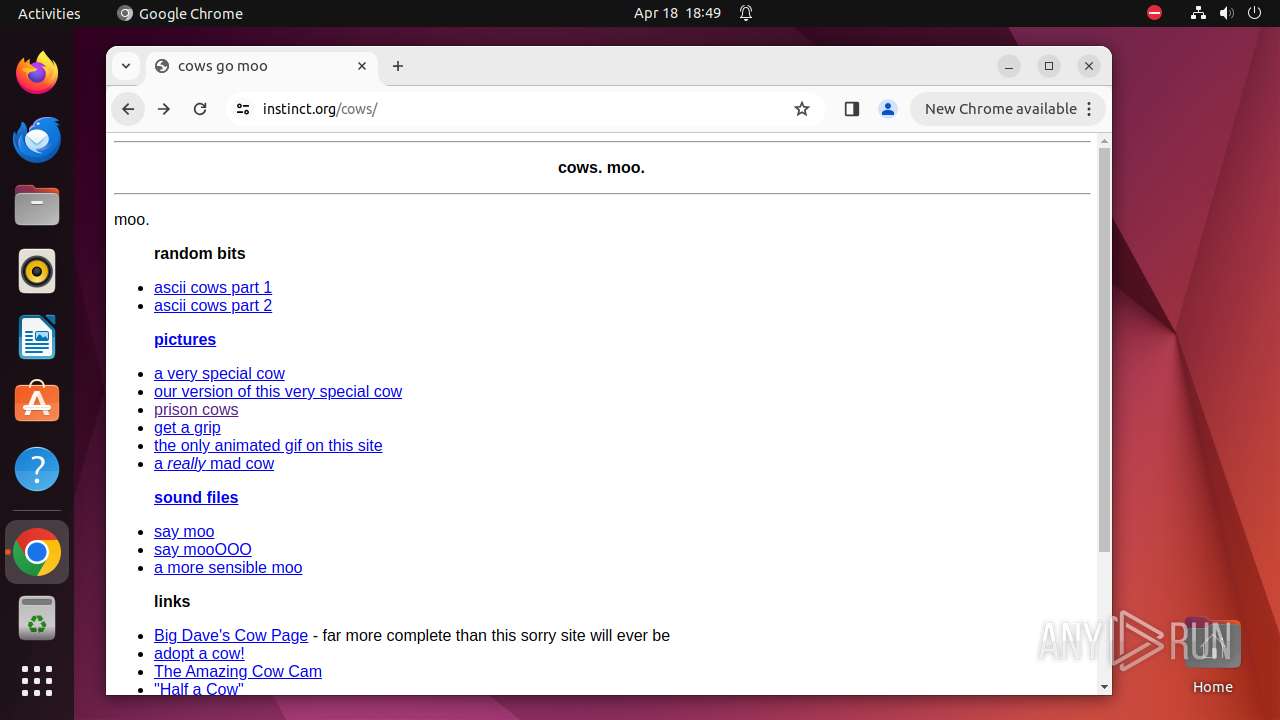The image size is (1280, 720).
Task: Maximize the Chrome window
Action: pyautogui.click(x=1049, y=66)
